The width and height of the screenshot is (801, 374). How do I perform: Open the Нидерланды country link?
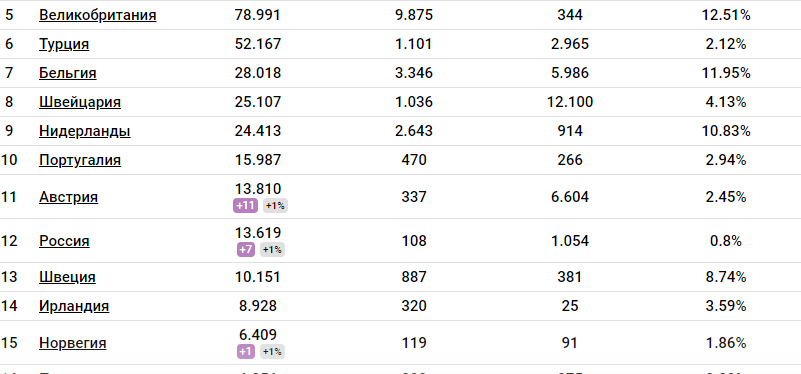pos(85,131)
